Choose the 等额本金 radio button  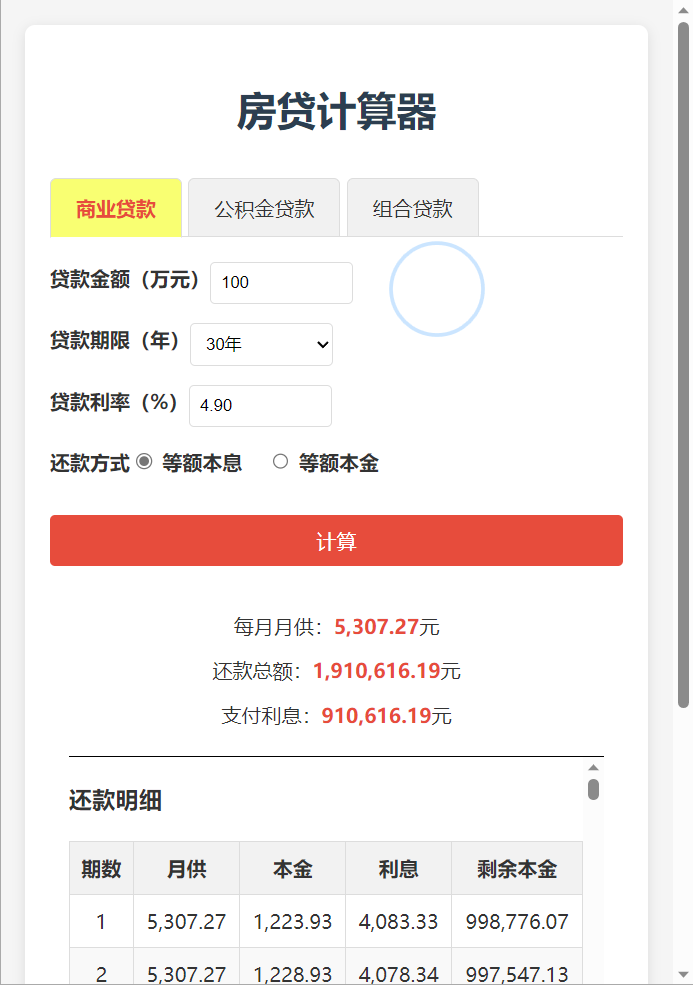(280, 462)
